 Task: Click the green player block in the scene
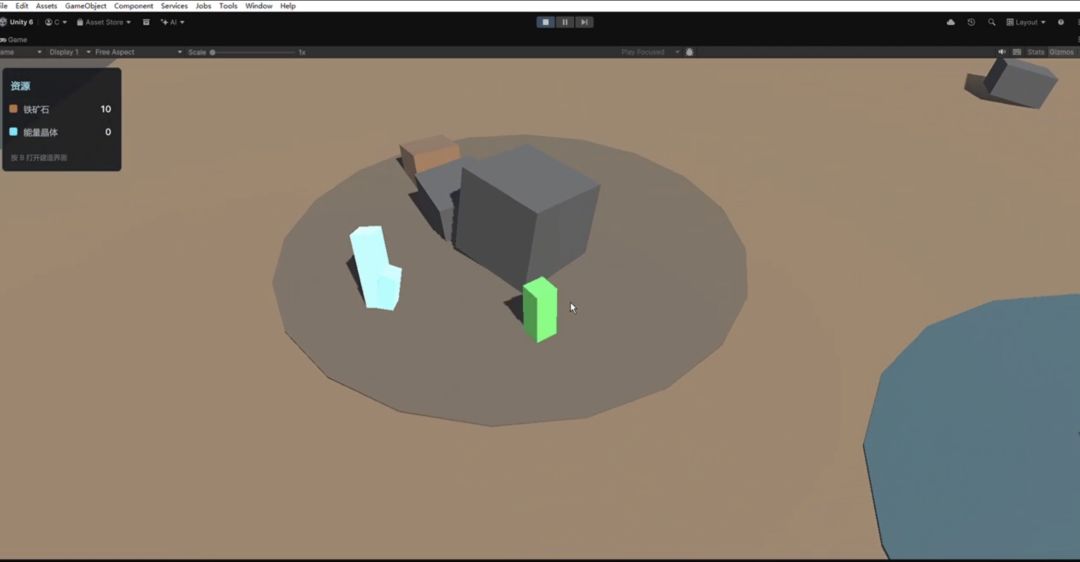[540, 310]
